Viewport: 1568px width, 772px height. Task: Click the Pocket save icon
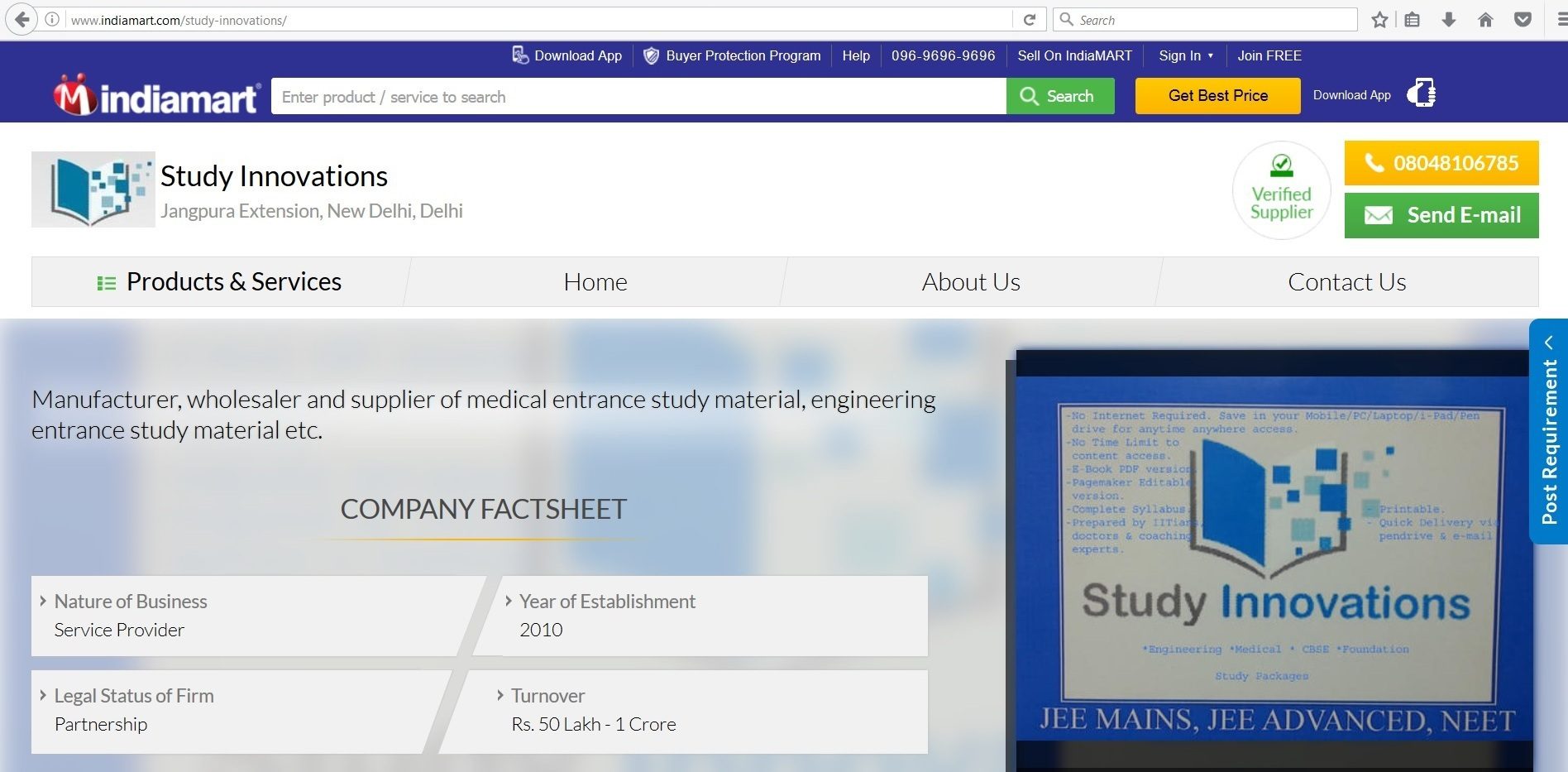point(1523,20)
